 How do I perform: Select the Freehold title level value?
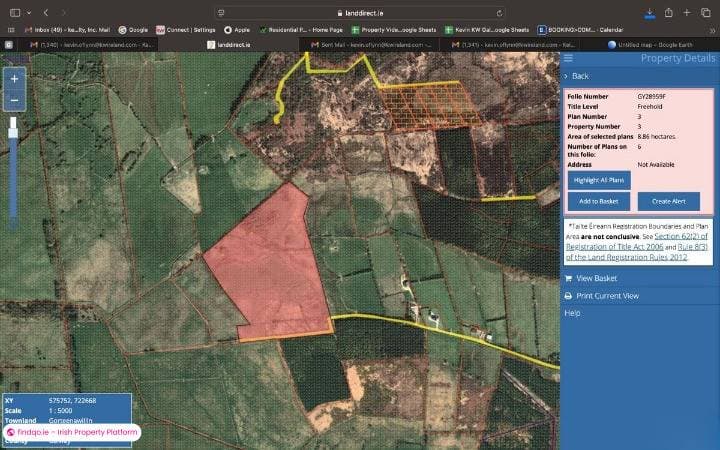coord(650,107)
